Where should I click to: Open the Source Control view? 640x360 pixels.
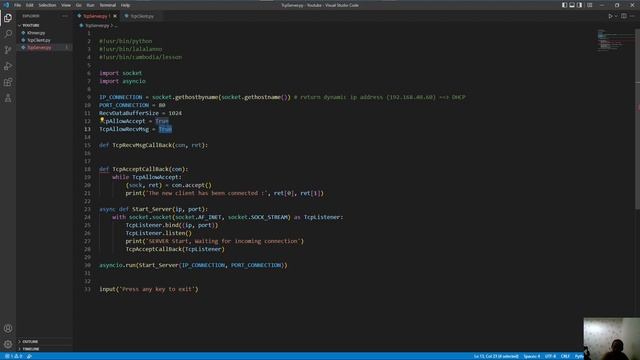tap(8, 50)
